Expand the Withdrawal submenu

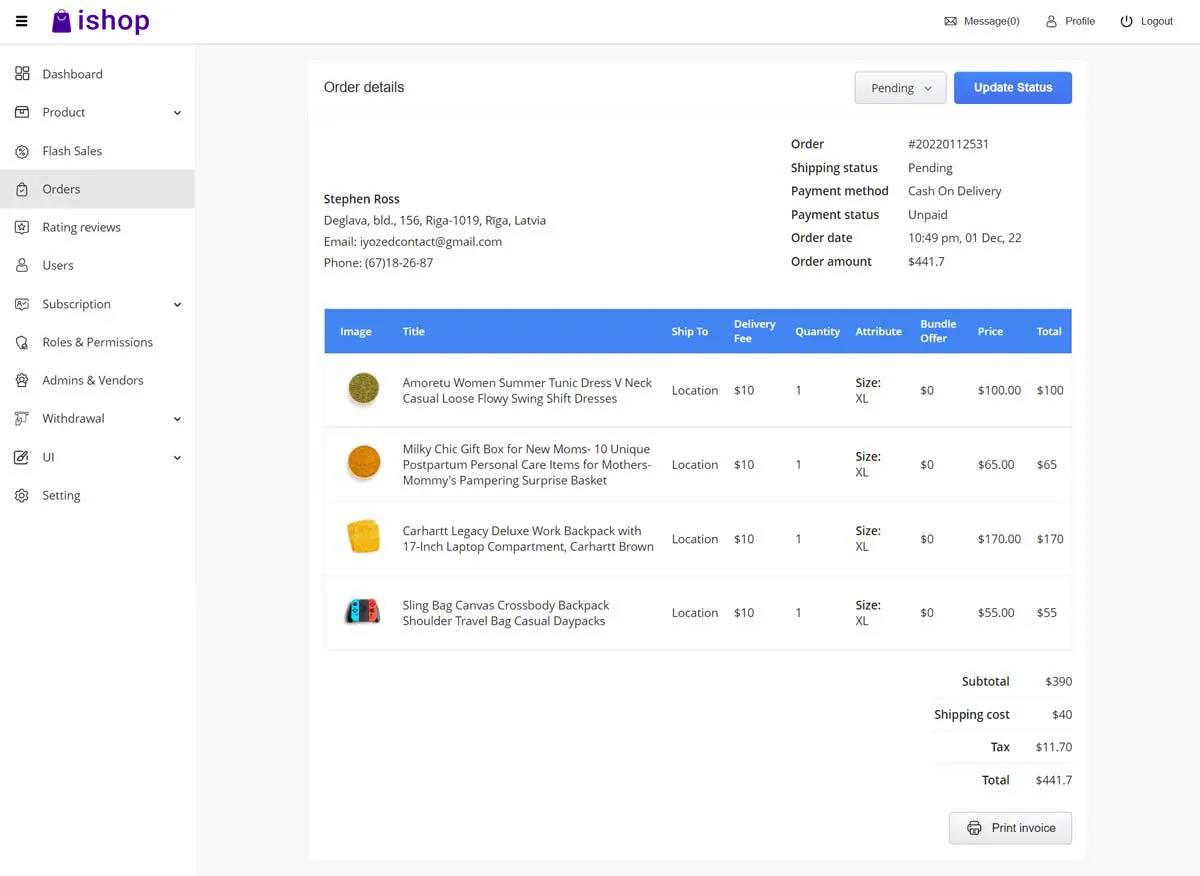(x=177, y=419)
